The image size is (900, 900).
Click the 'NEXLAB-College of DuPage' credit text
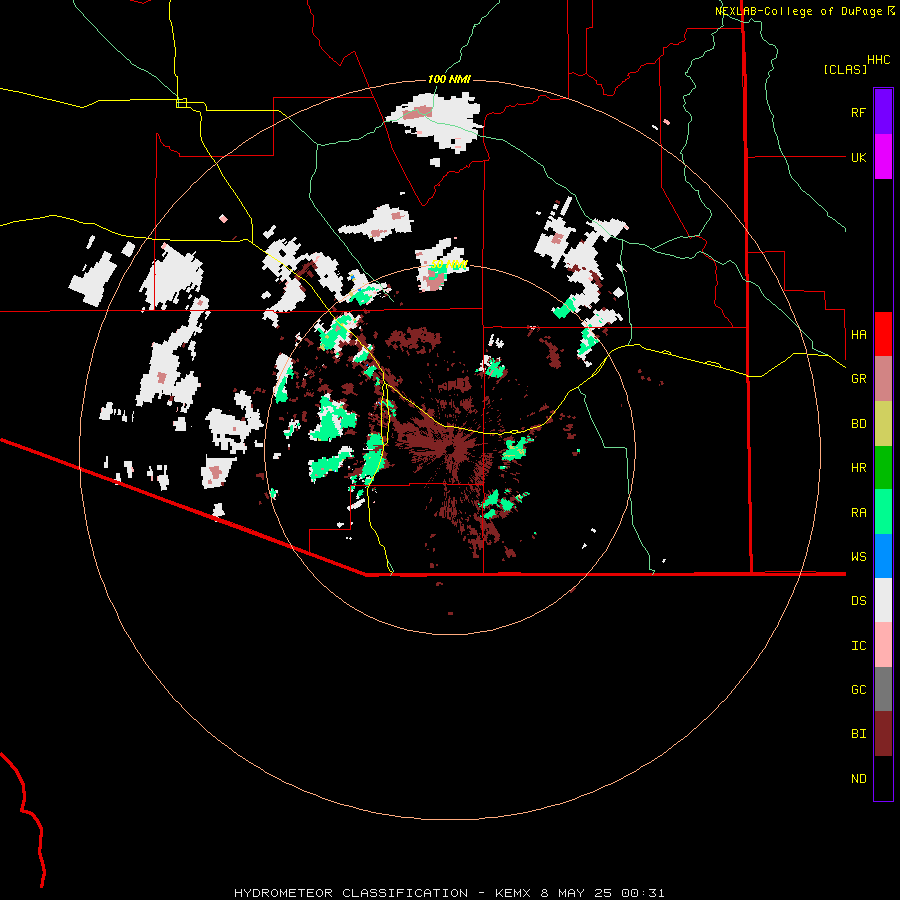(798, 11)
